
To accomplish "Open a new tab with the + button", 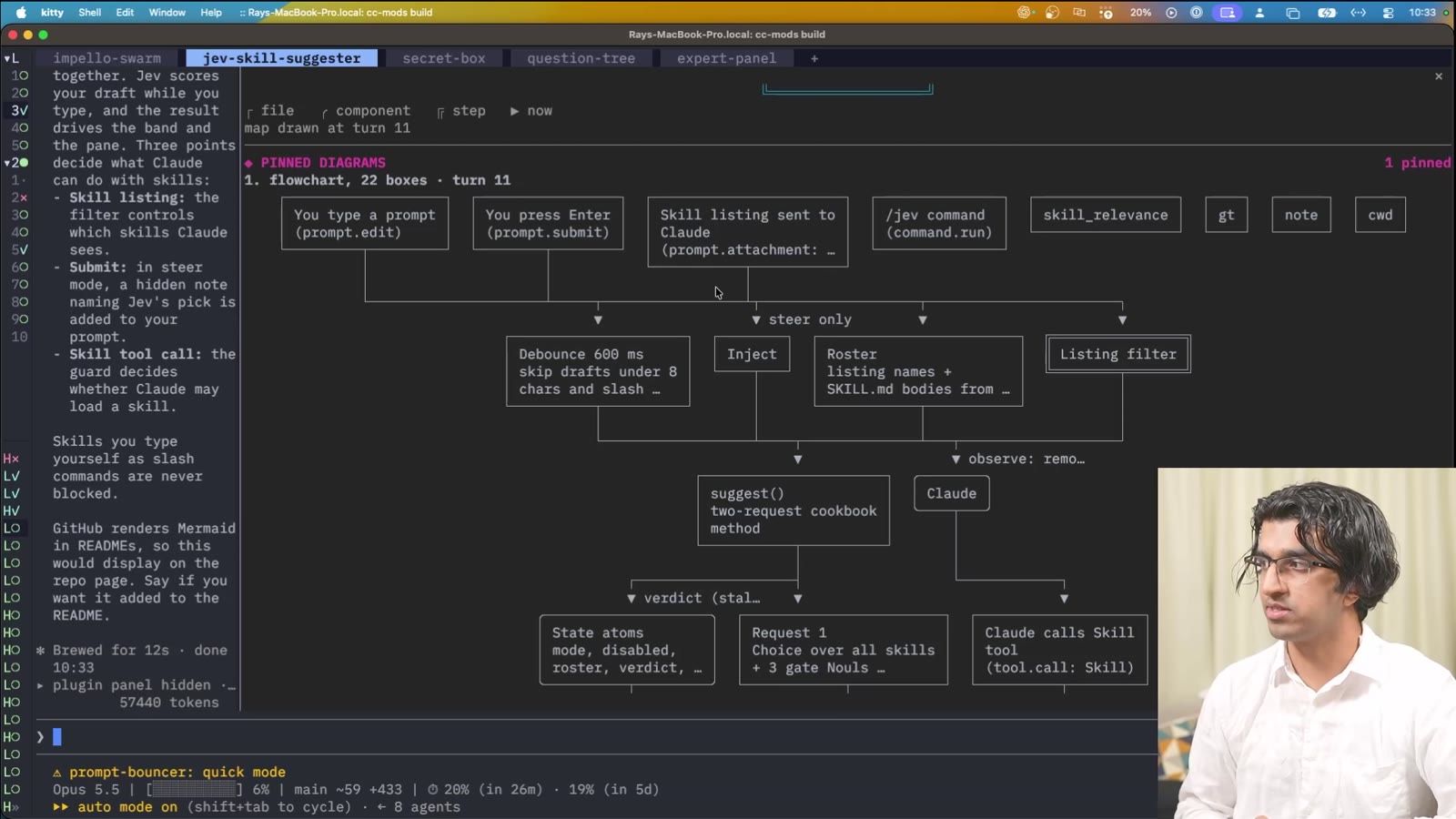I will click(x=814, y=58).
